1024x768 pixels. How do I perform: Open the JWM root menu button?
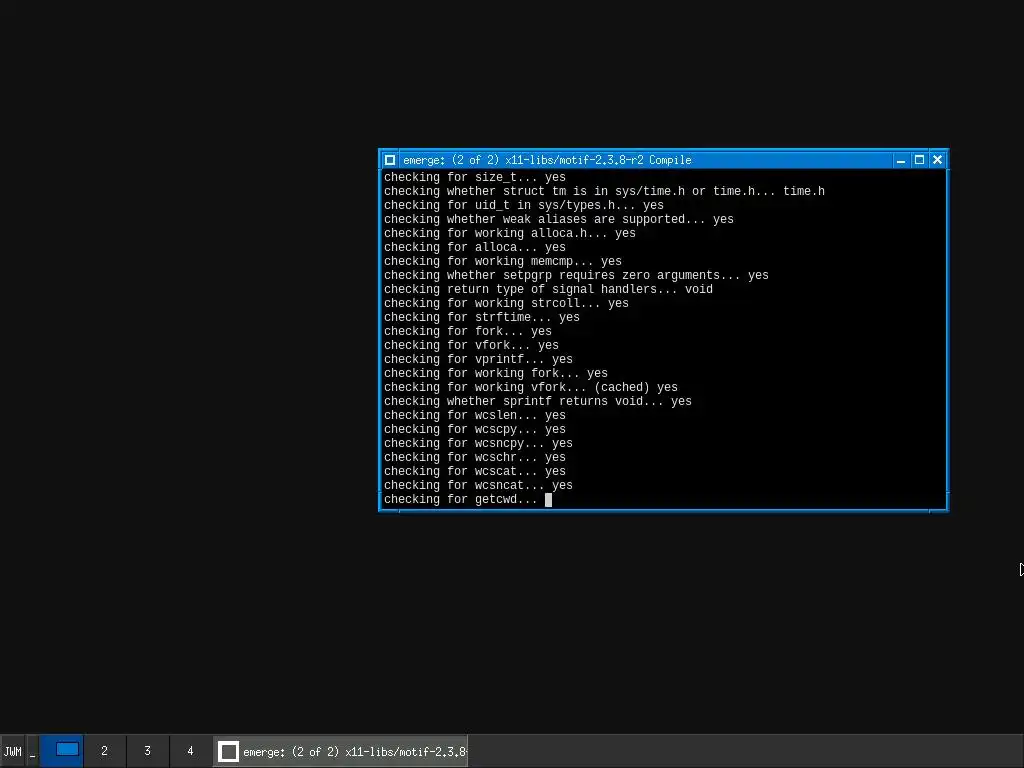click(x=12, y=752)
